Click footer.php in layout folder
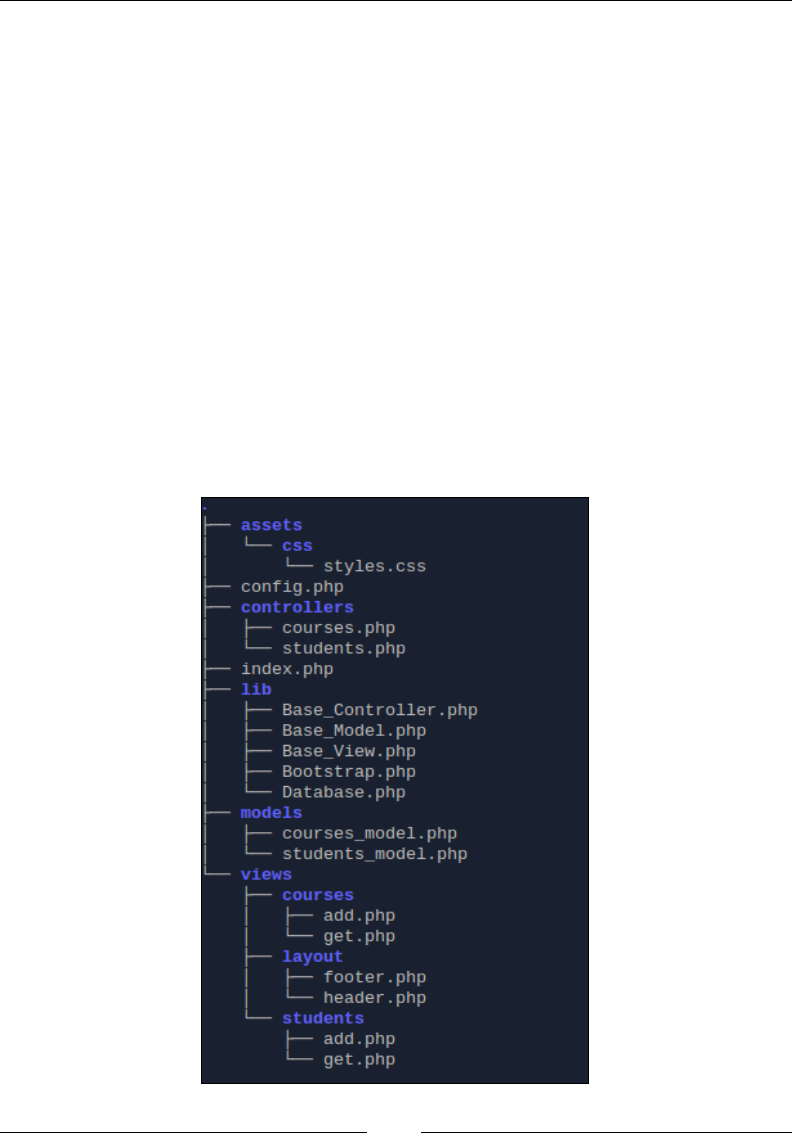The height and width of the screenshot is (1142, 792). click(x=375, y=977)
